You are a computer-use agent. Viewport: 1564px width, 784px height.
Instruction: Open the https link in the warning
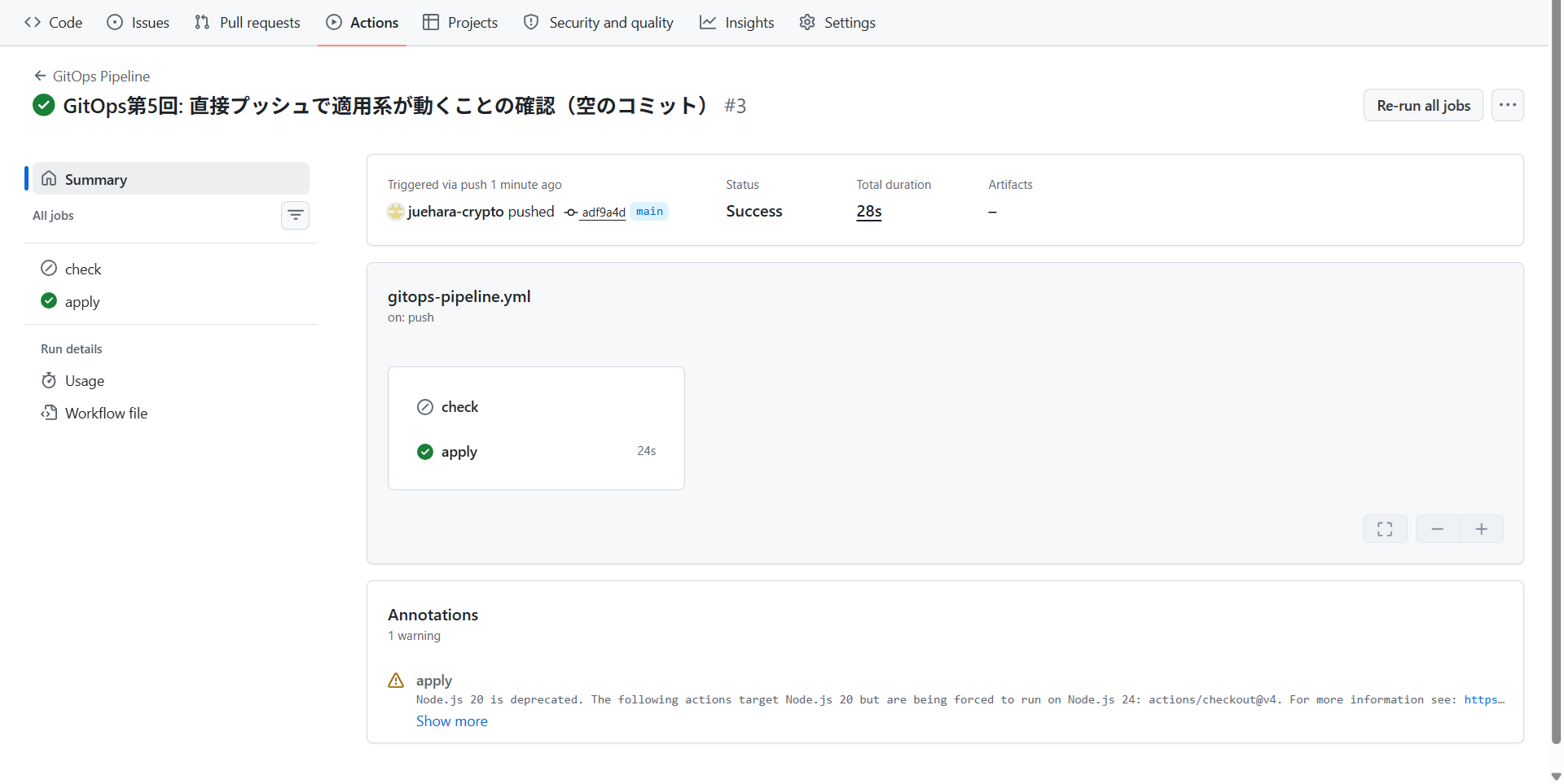click(x=1484, y=699)
